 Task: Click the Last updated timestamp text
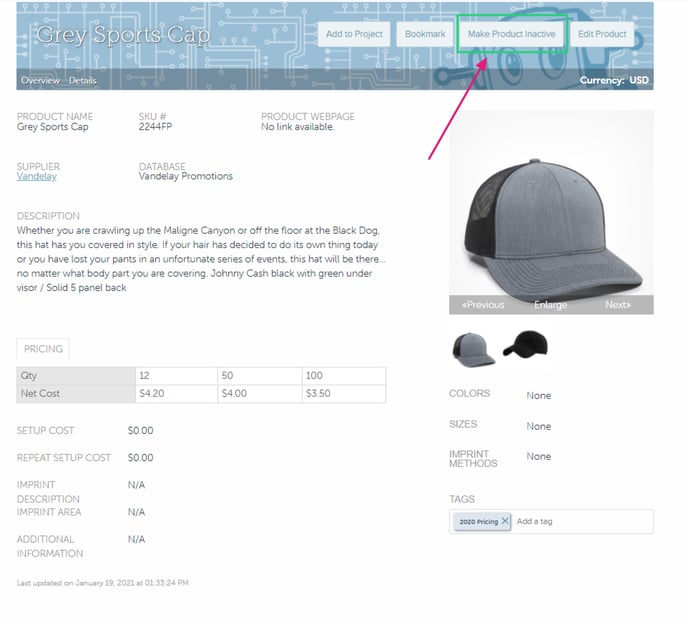click(x=103, y=583)
